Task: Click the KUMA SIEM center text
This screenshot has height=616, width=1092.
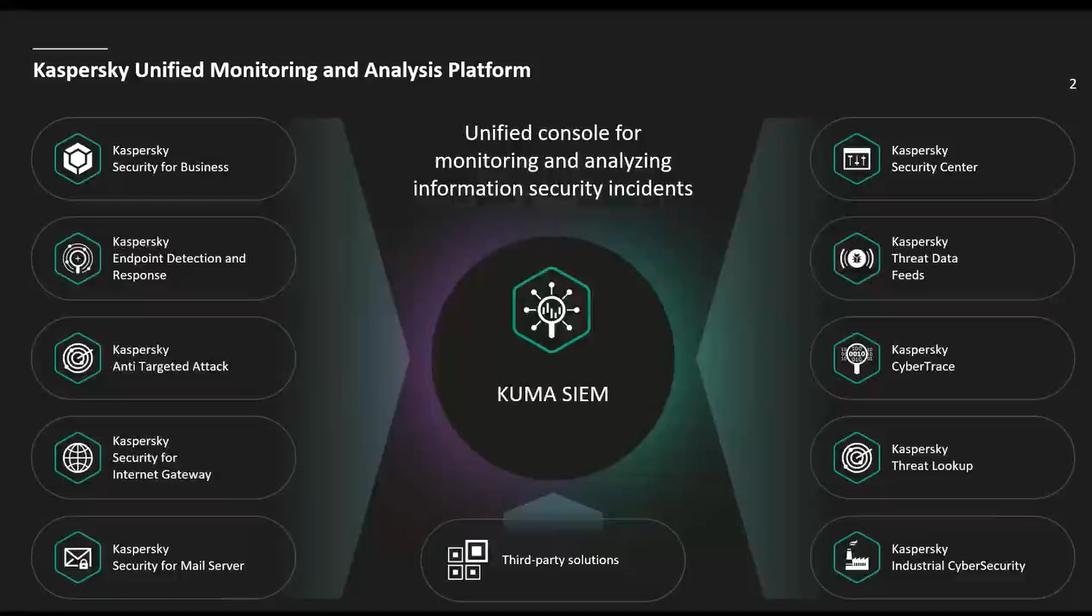Action: (553, 394)
